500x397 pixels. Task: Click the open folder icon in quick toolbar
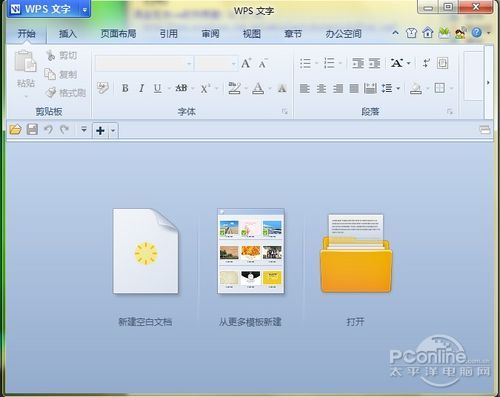15,129
